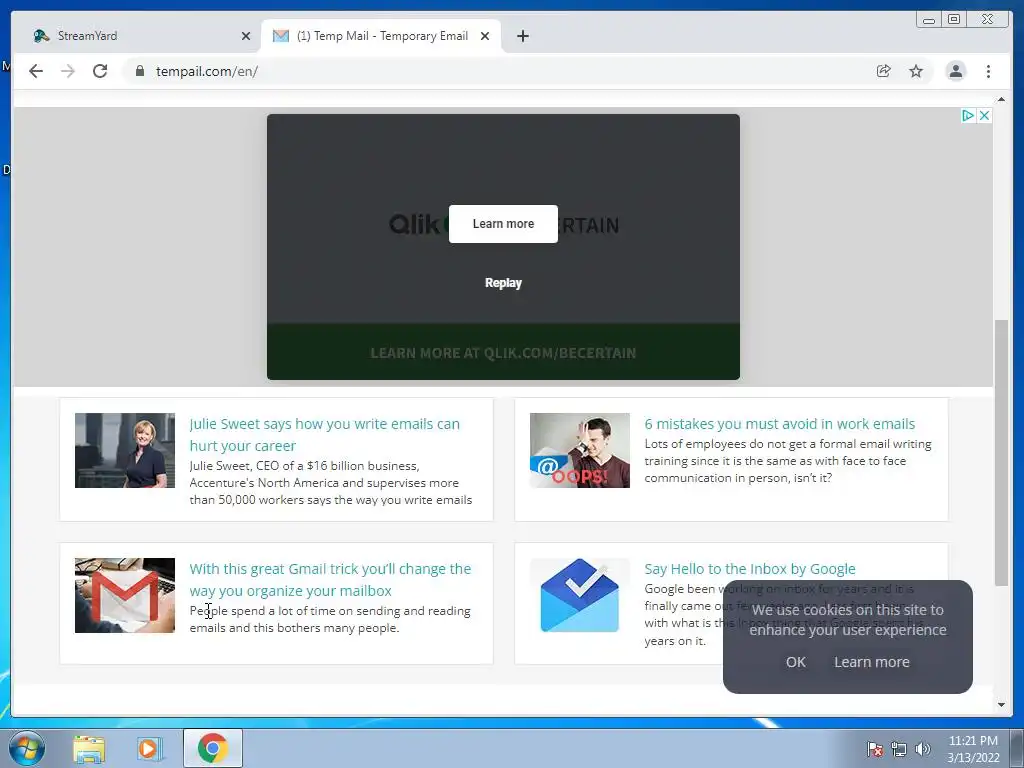Screen dimensions: 1024x768
Task: Click the Julie Sweet article thumbnail
Action: click(125, 450)
